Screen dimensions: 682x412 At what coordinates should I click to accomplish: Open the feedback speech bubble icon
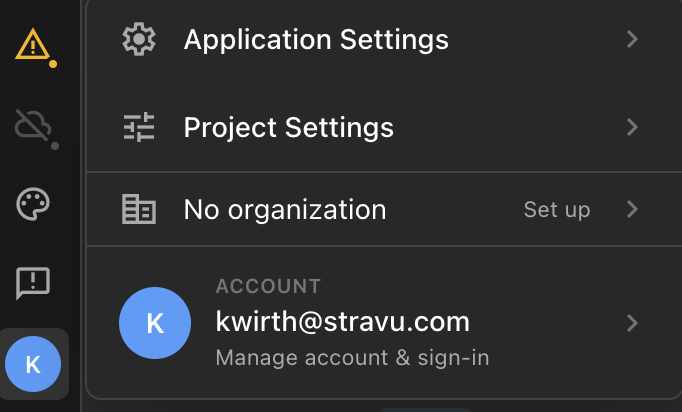33,283
